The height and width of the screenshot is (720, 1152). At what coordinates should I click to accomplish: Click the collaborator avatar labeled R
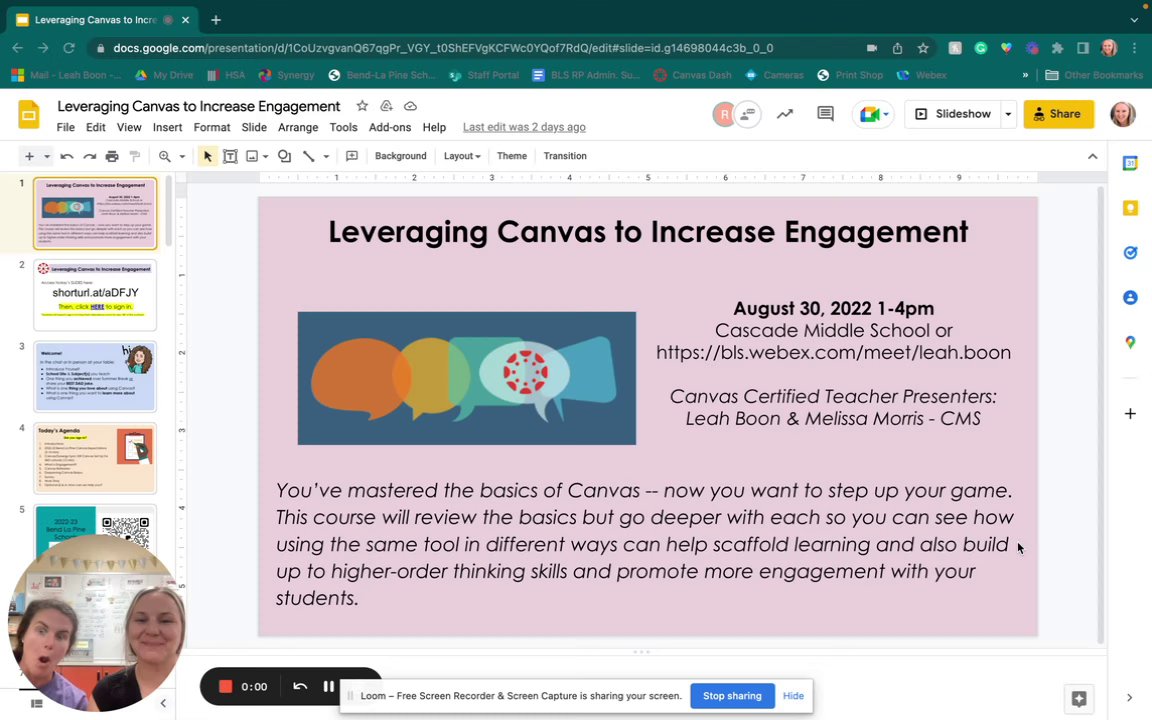[x=724, y=114]
